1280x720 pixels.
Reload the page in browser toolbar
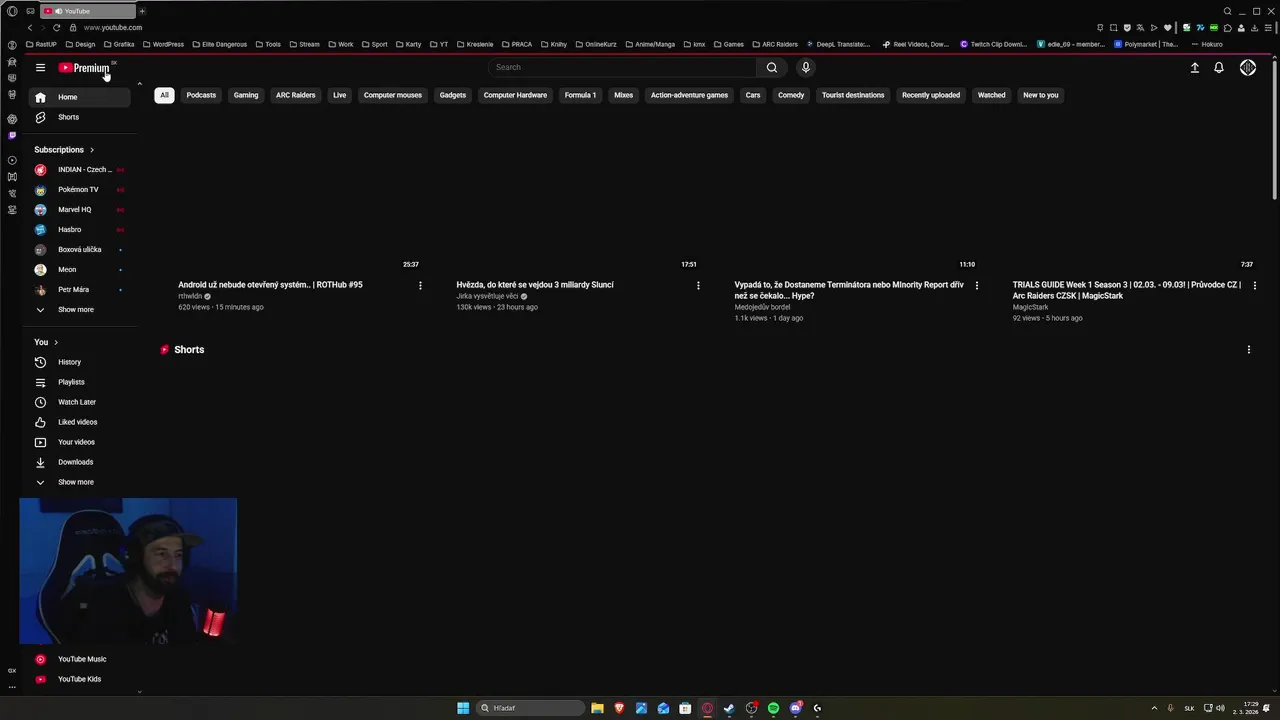click(x=56, y=27)
